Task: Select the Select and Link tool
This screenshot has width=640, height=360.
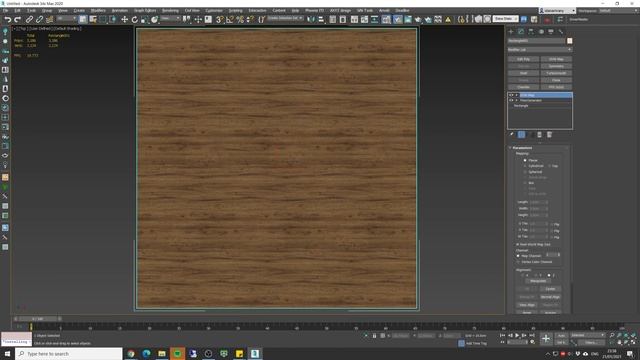Action: 29,19
